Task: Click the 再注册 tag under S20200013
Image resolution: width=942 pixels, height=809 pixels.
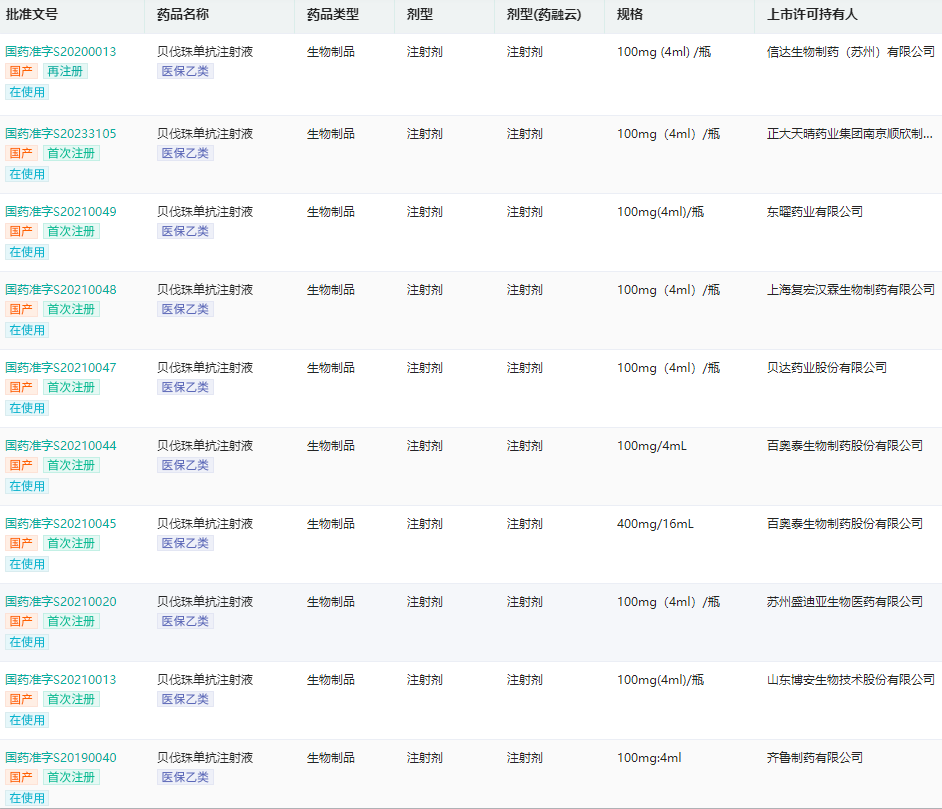Action: [x=65, y=71]
